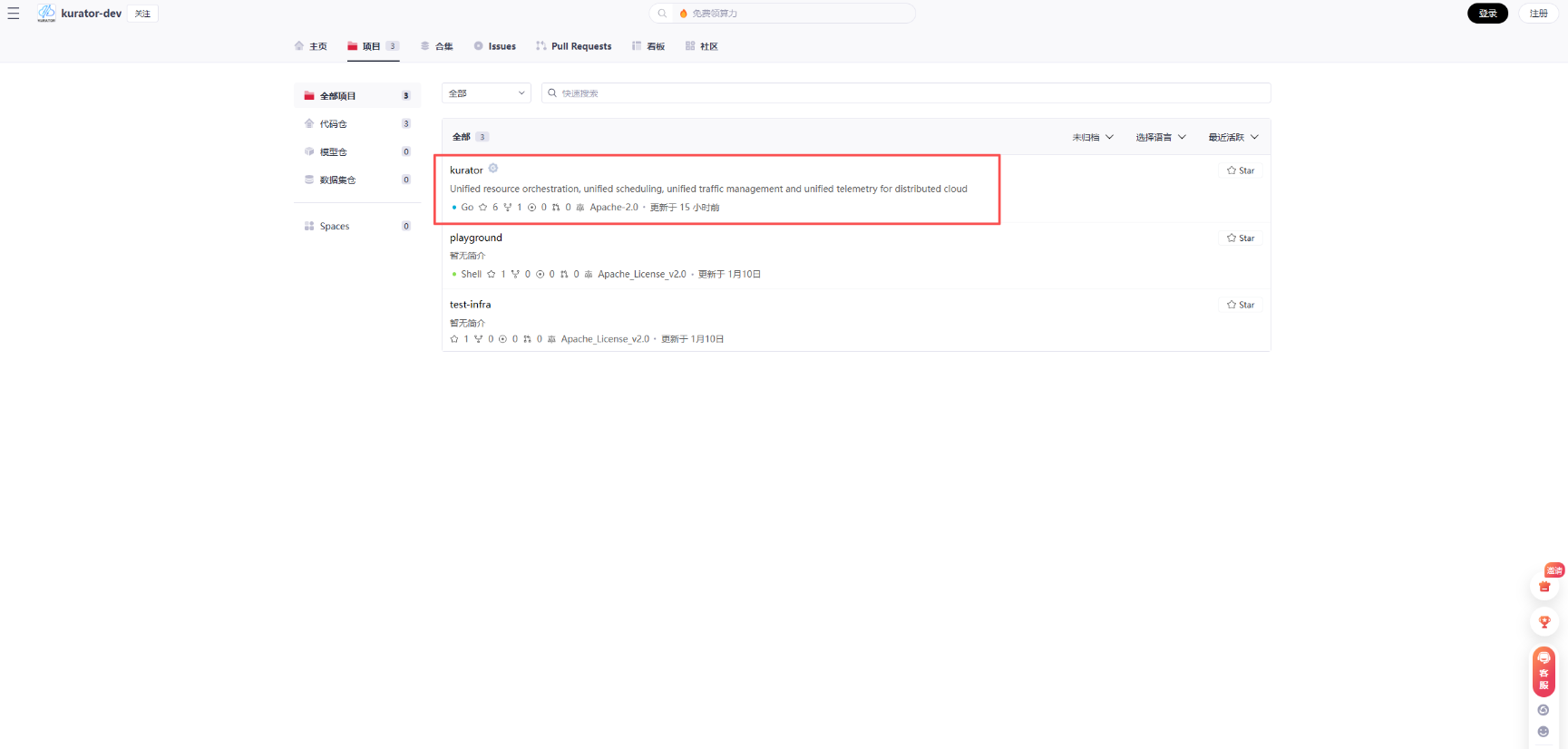
Task: Switch to the Issues tab
Action: click(495, 46)
